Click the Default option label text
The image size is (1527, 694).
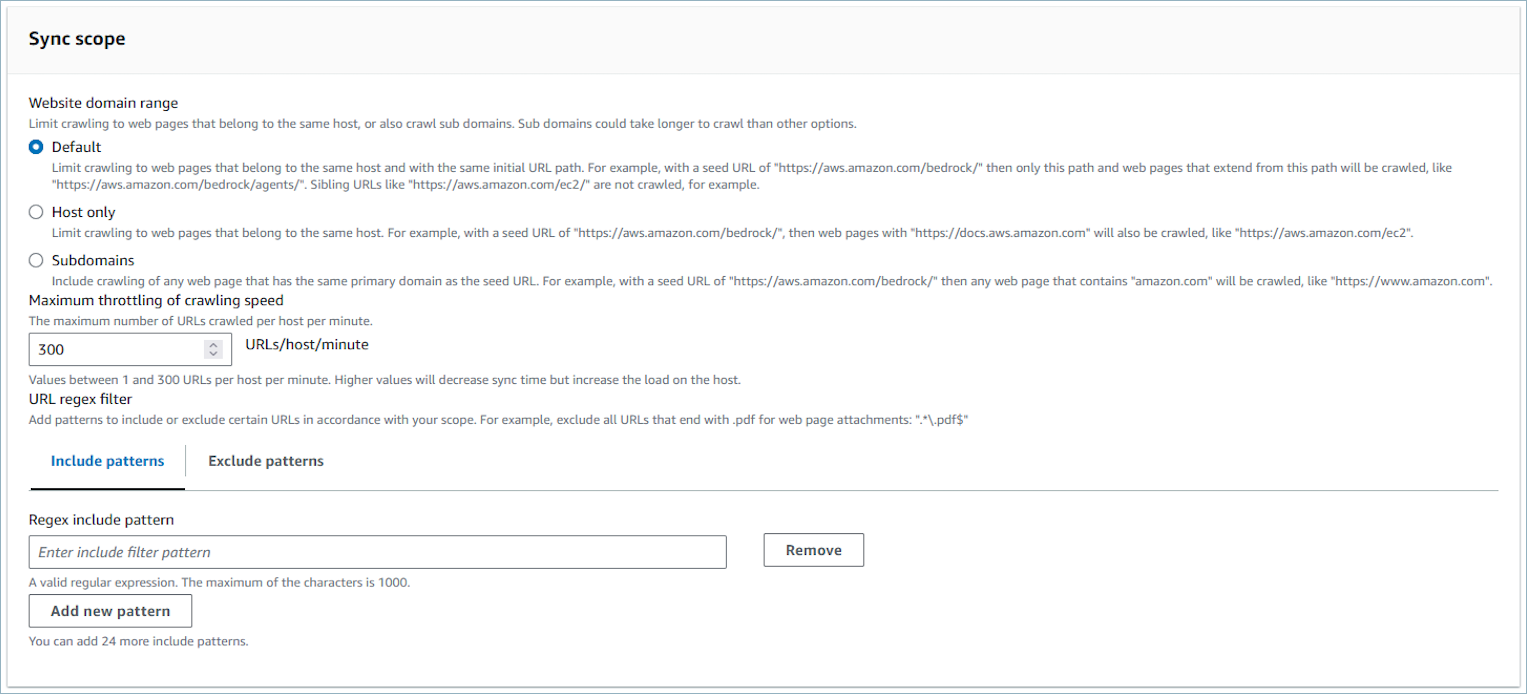click(76, 147)
